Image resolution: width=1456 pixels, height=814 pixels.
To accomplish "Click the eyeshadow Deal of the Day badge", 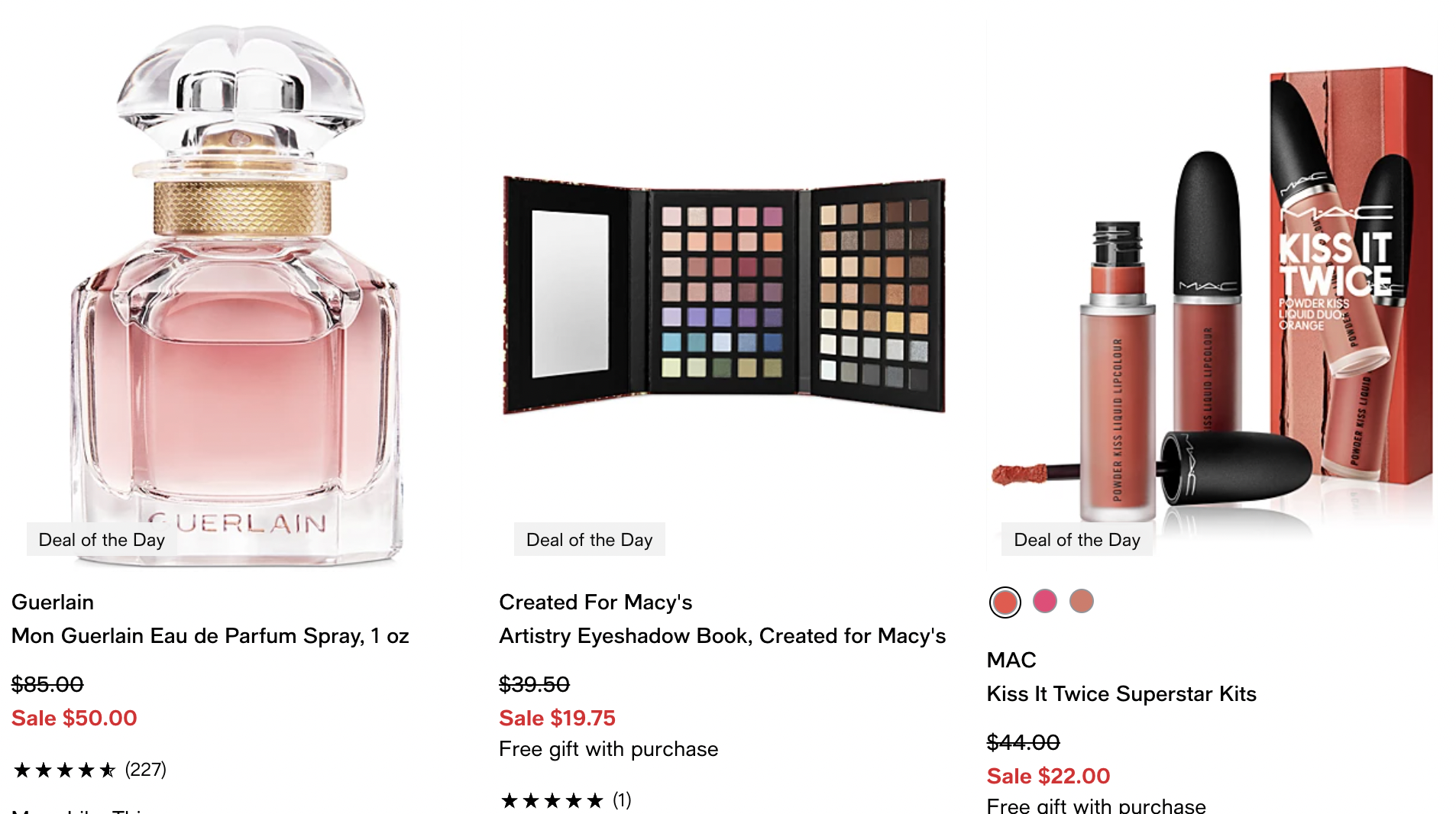I will coord(589,540).
